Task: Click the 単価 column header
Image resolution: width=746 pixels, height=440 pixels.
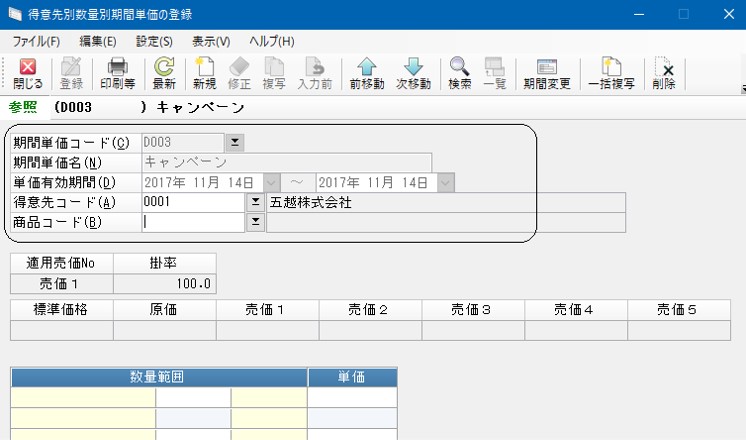Action: [x=352, y=378]
